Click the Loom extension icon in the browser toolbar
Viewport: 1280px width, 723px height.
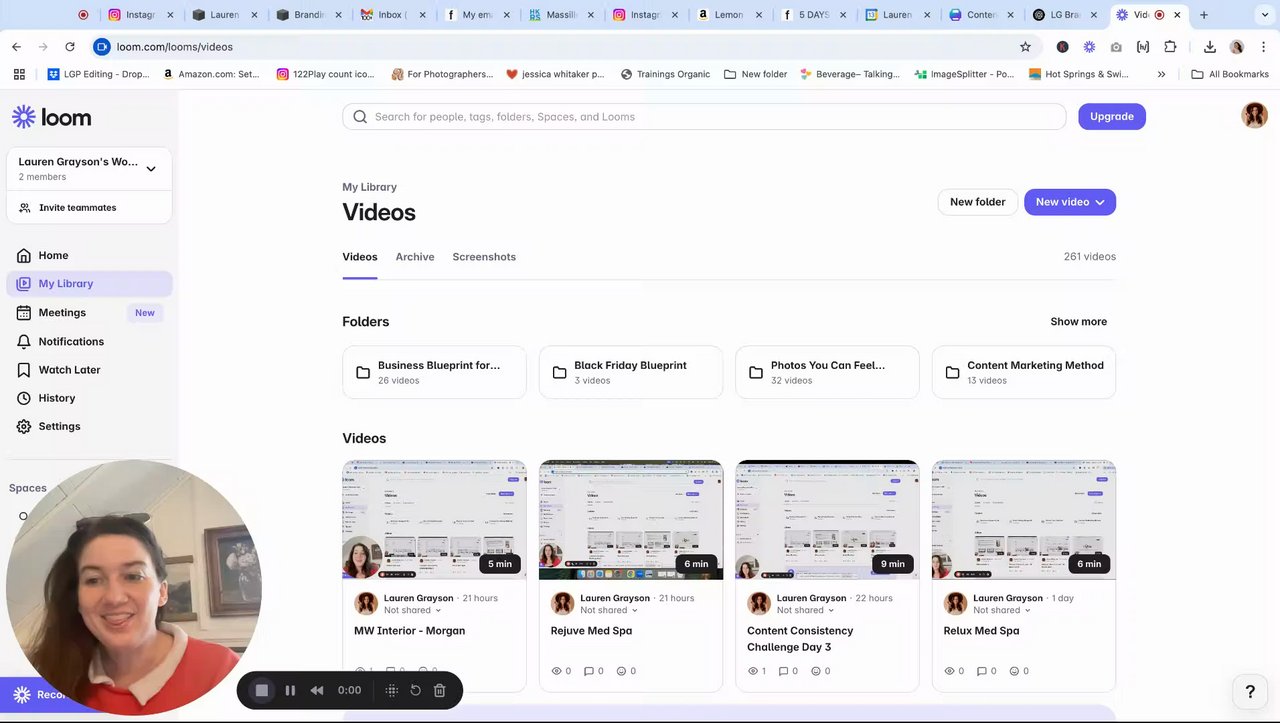pyautogui.click(x=1089, y=47)
